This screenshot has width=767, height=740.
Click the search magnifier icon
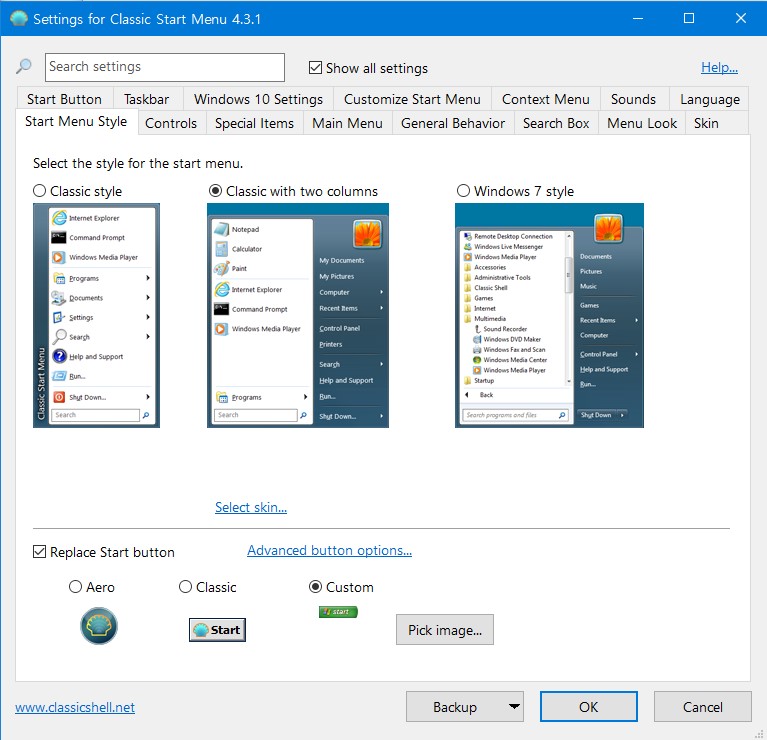tap(23, 67)
